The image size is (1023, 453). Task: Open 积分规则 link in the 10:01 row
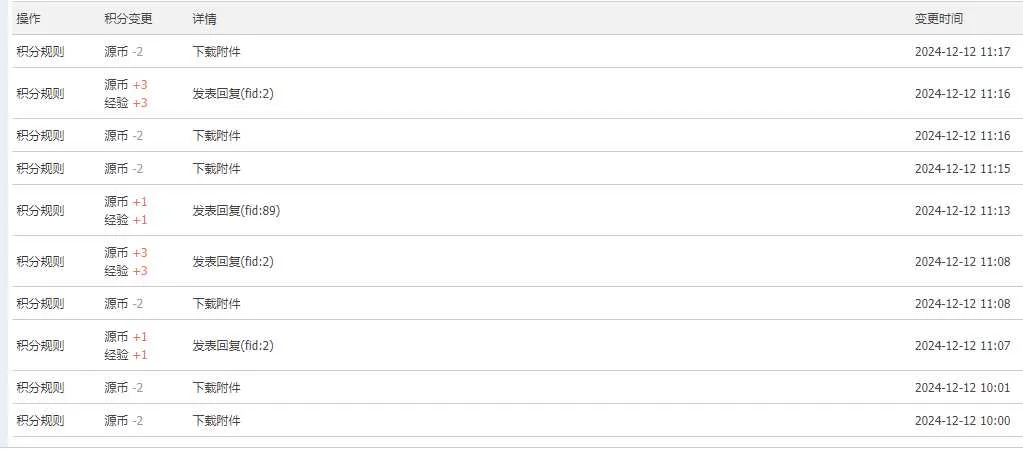[x=40, y=388]
